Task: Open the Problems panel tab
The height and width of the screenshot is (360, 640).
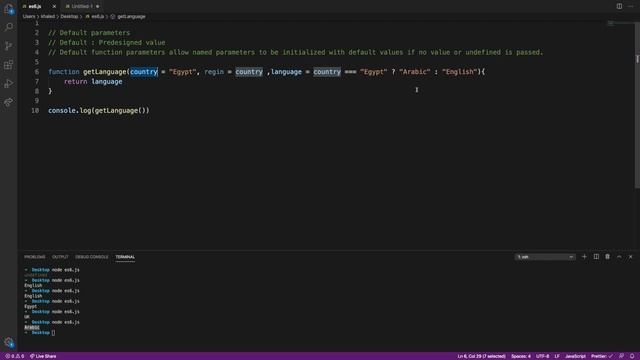Action: pos(35,257)
